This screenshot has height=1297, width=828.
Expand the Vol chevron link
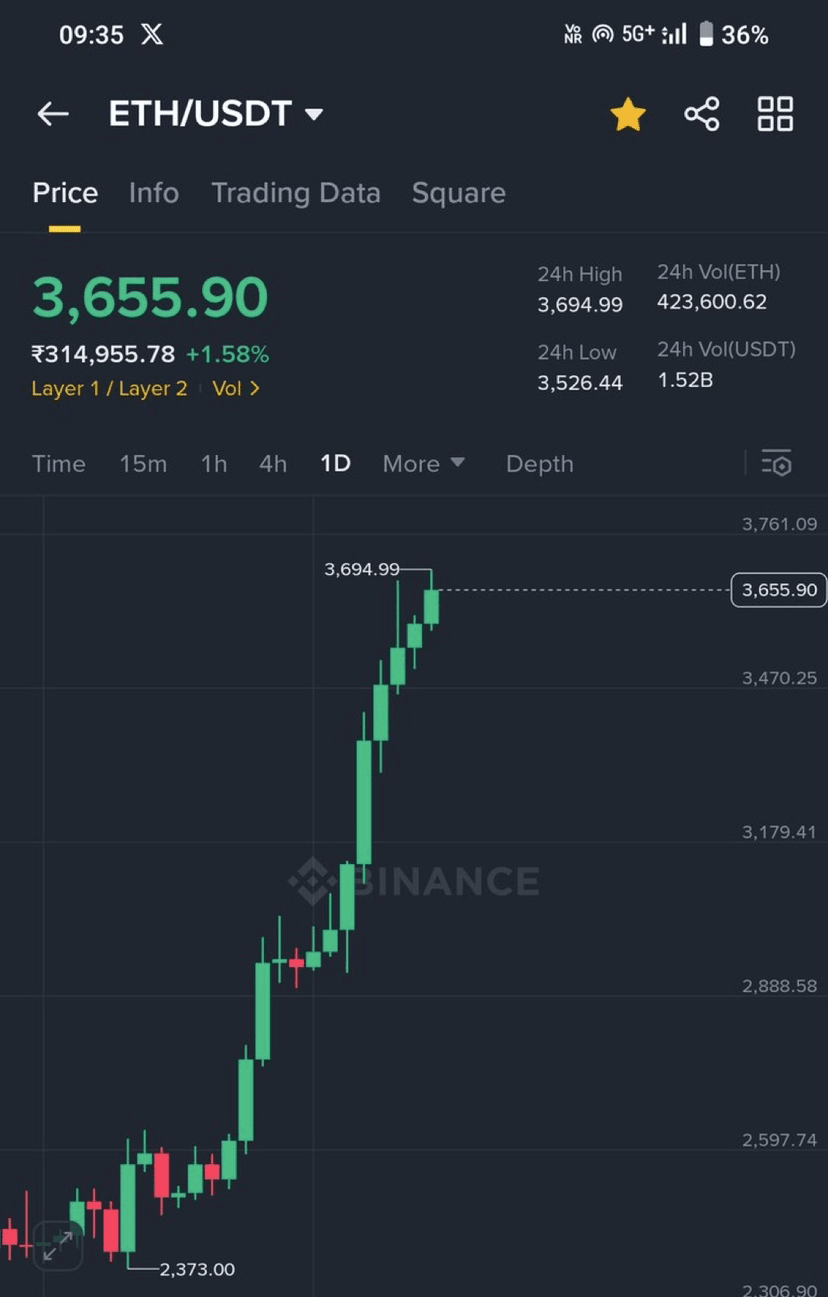[236, 388]
